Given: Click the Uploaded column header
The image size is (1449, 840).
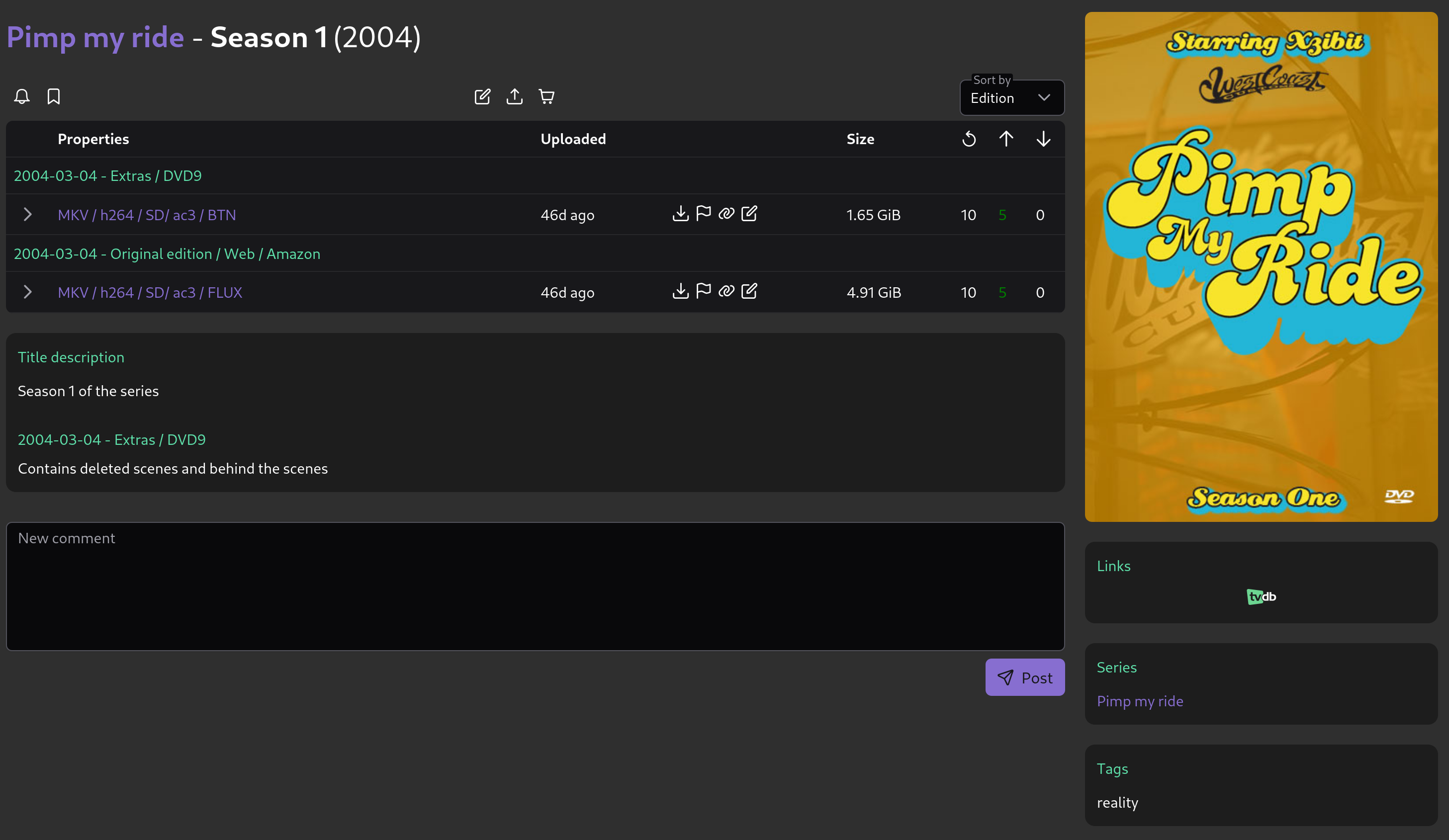Looking at the screenshot, I should 573,139.
